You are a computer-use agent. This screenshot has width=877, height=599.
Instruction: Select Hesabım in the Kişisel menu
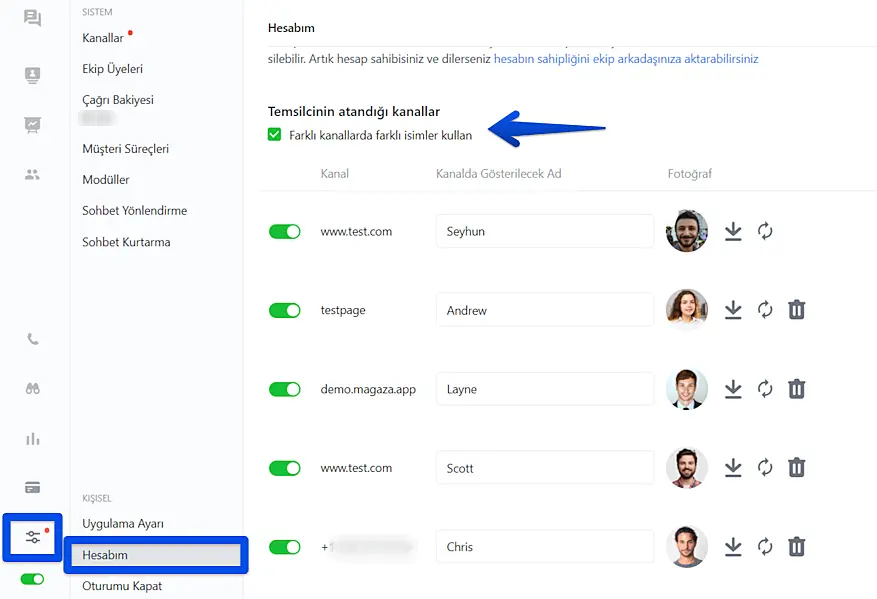click(105, 555)
